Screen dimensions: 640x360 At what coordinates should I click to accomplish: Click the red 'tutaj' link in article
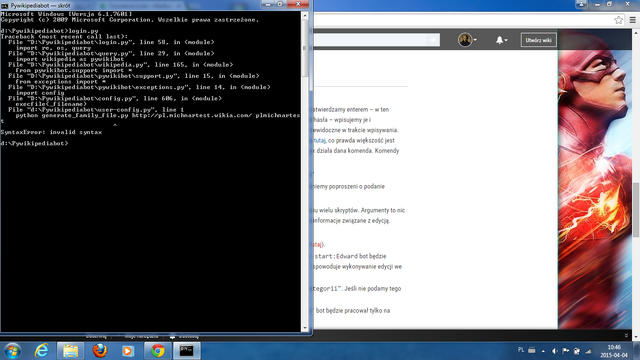point(317,244)
